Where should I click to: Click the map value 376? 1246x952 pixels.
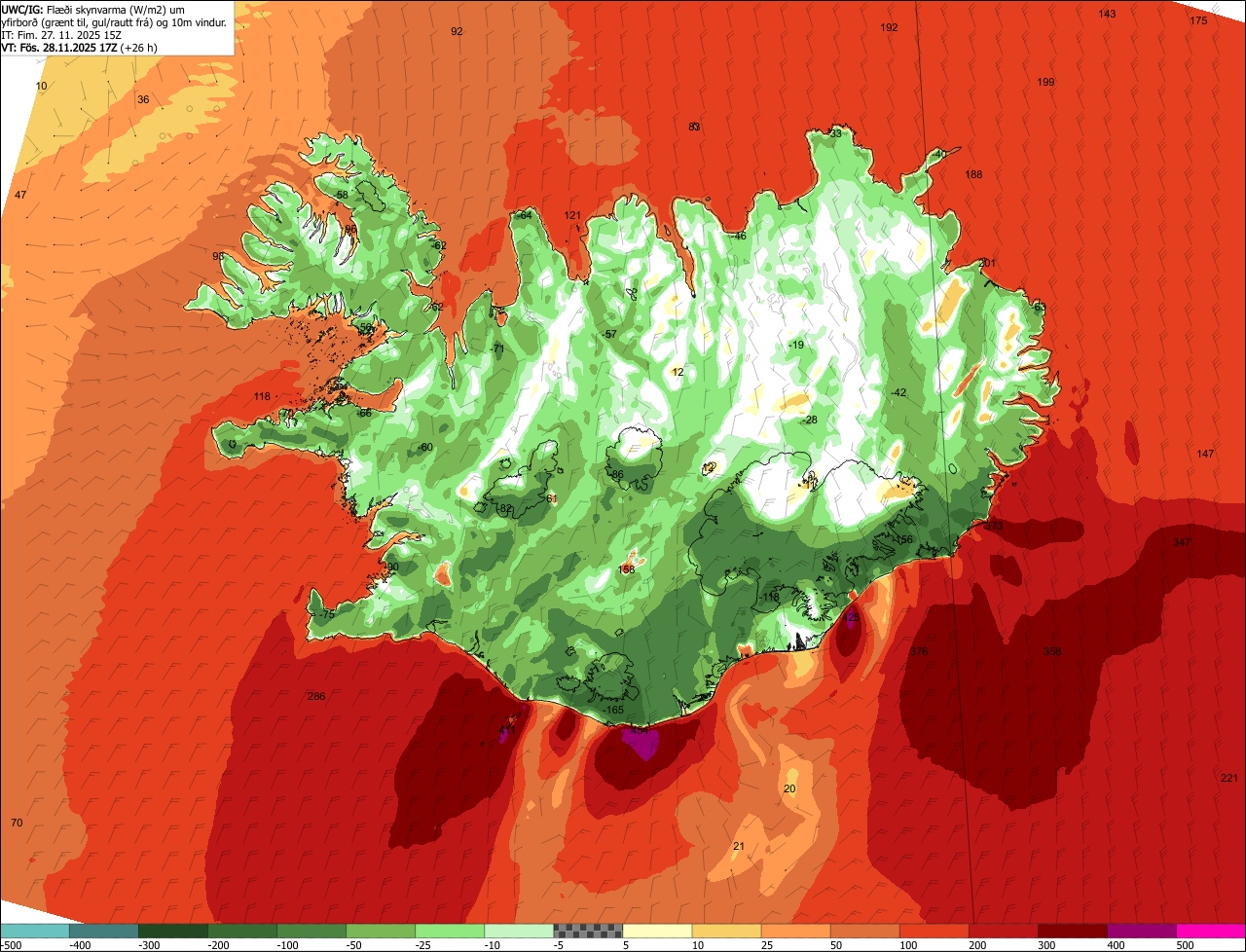pos(919,651)
